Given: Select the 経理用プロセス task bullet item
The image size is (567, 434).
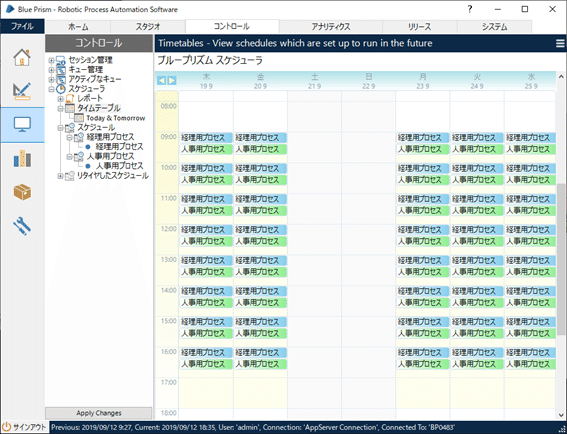Looking at the screenshot, I should [x=119, y=147].
